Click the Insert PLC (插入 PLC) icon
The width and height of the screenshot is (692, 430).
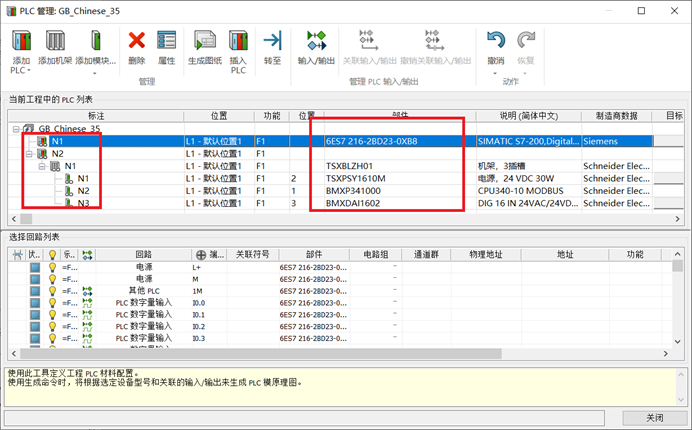pyautogui.click(x=238, y=41)
